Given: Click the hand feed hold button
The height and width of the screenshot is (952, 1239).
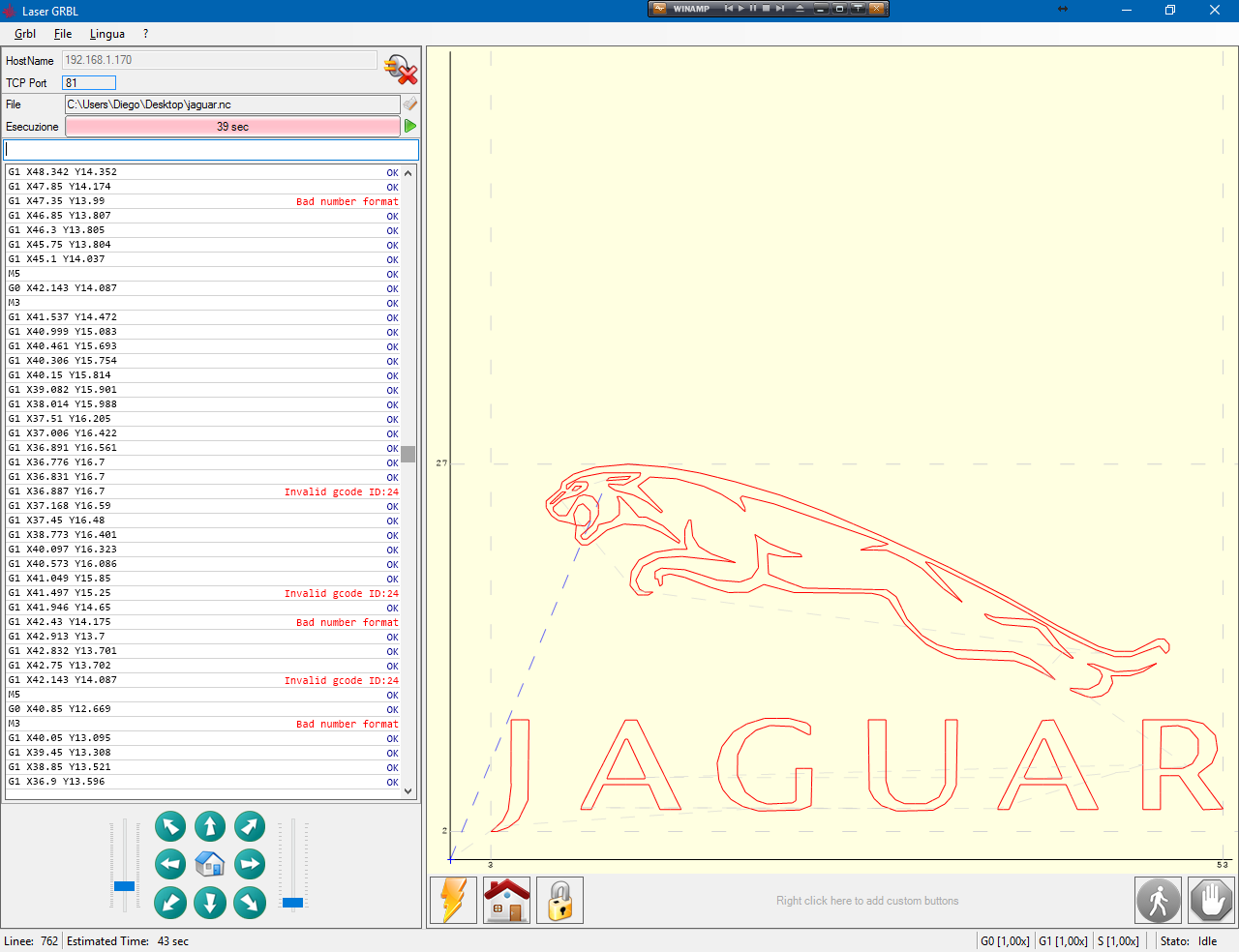Looking at the screenshot, I should click(1211, 900).
